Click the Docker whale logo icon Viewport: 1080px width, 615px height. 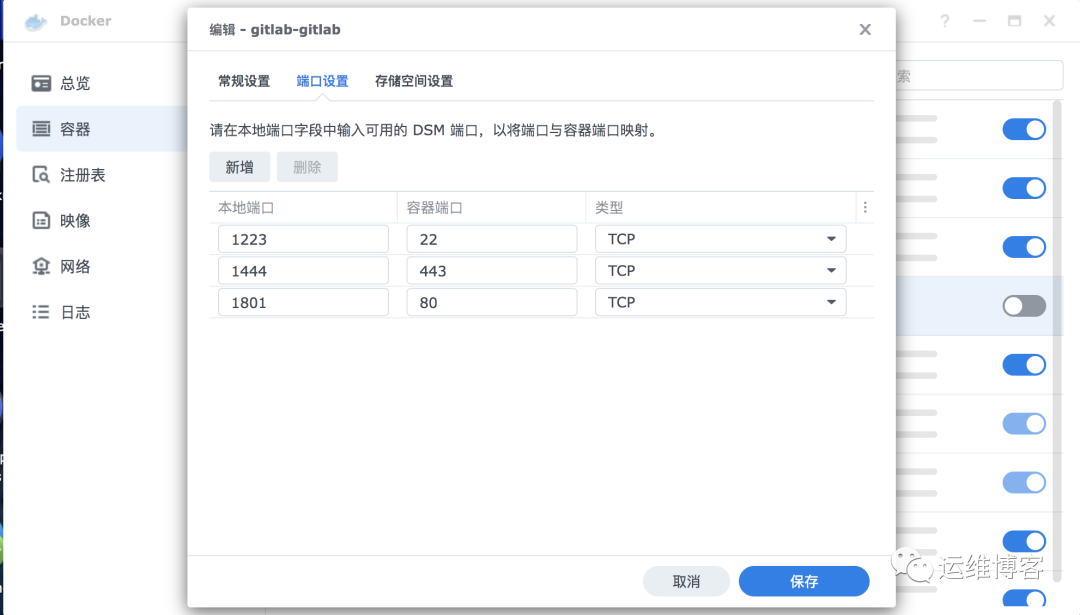(x=36, y=21)
